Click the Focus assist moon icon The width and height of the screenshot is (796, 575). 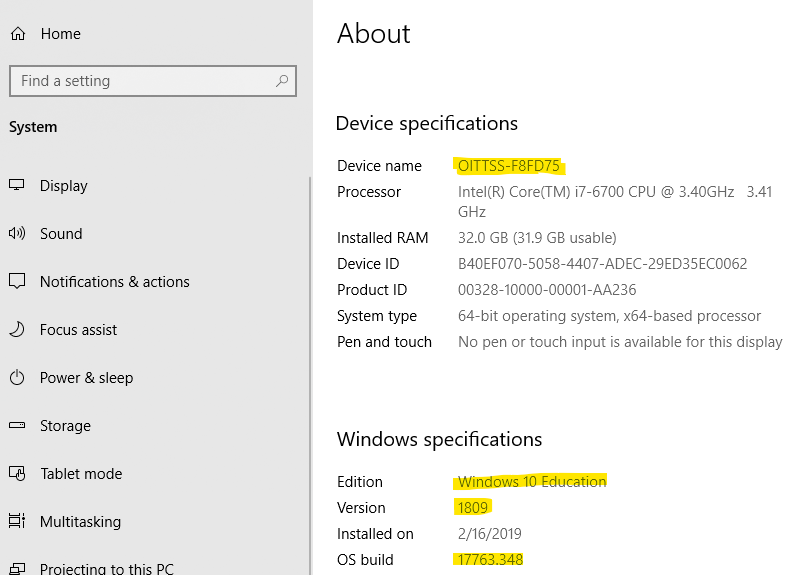tap(17, 330)
